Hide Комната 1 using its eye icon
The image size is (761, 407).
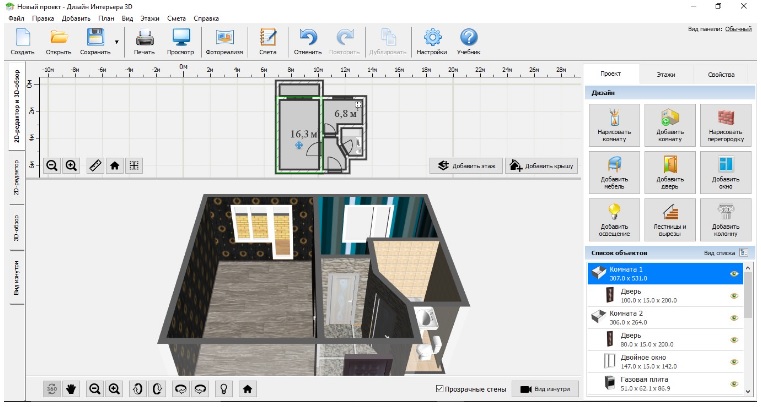[735, 273]
